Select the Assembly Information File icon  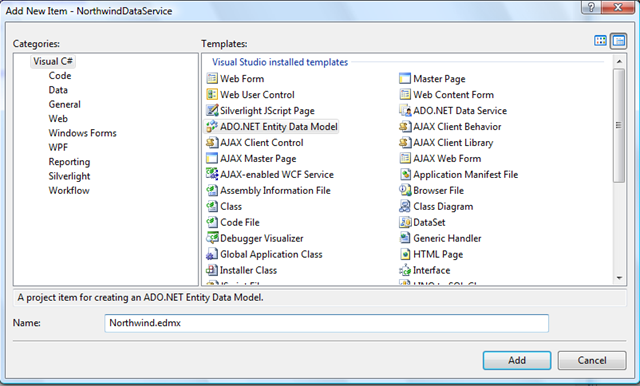coord(212,190)
